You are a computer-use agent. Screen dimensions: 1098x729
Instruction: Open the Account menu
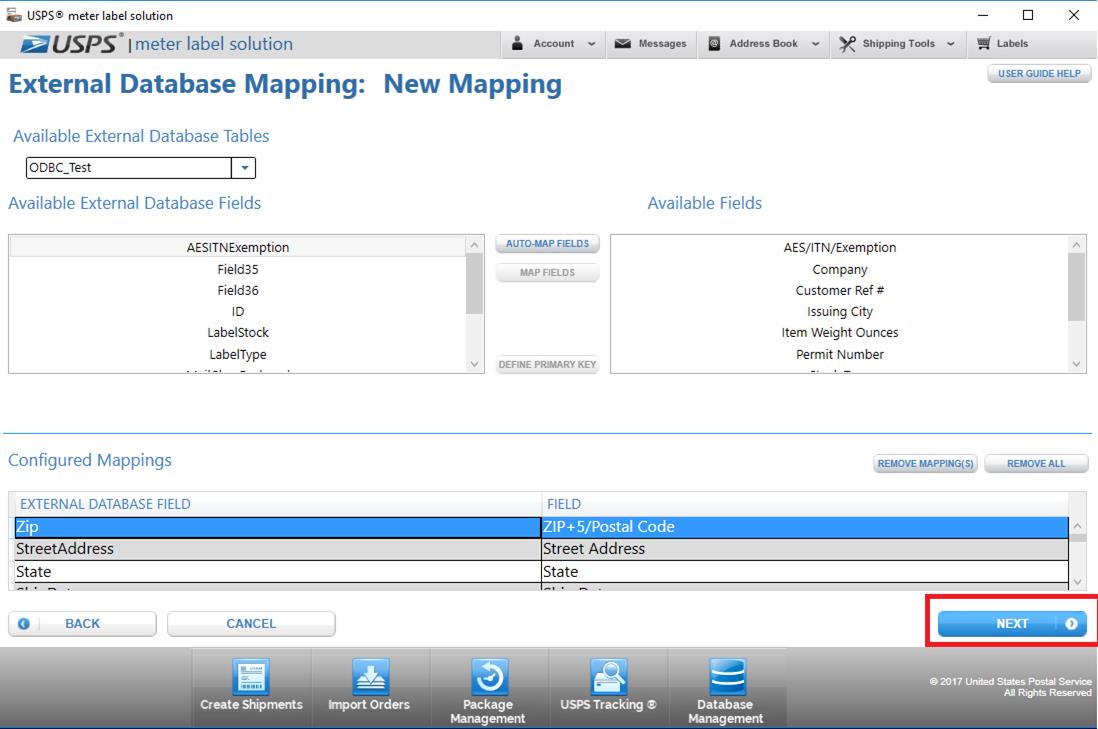(x=553, y=43)
